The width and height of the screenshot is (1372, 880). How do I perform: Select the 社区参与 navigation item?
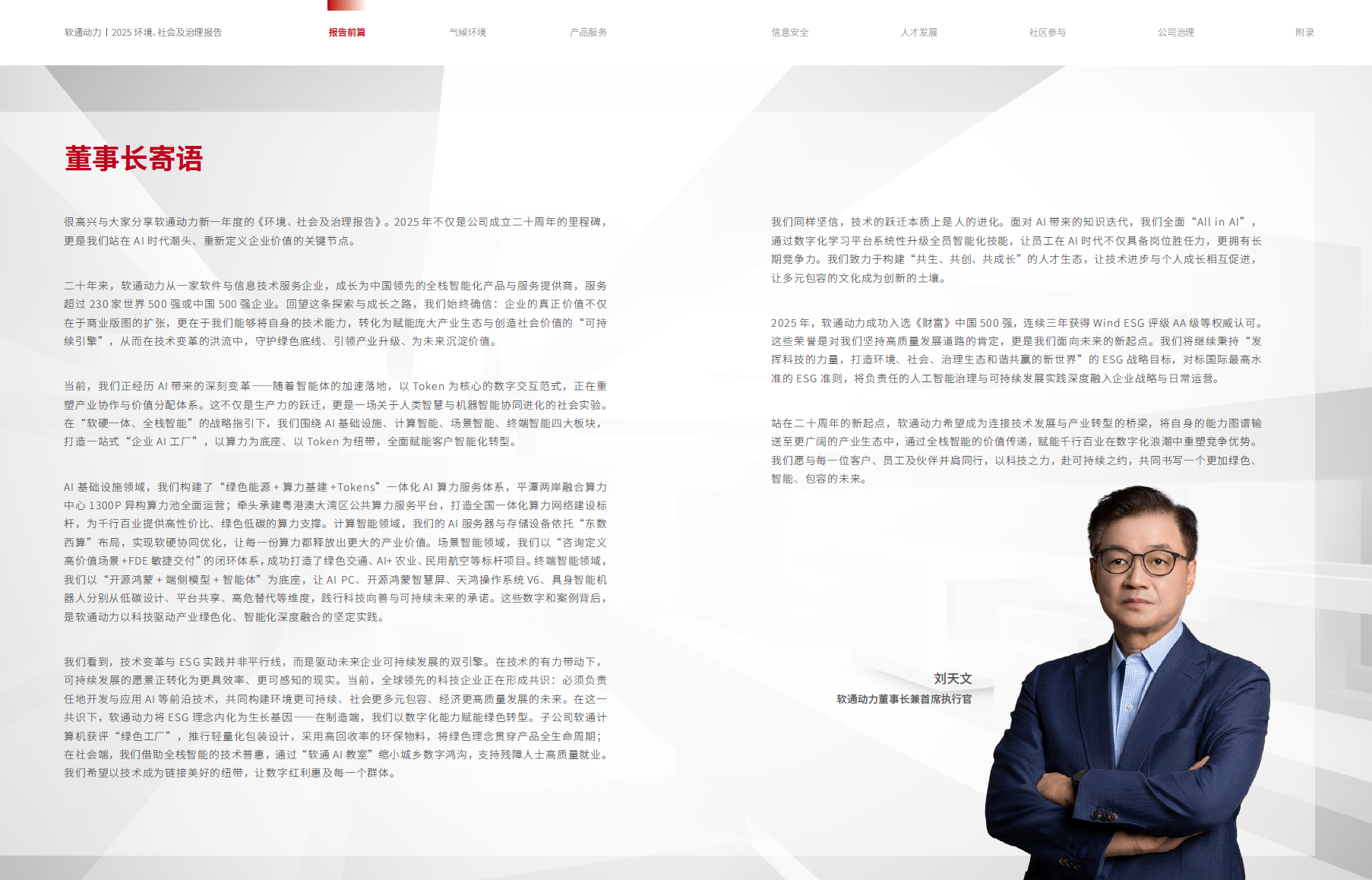1048,33
